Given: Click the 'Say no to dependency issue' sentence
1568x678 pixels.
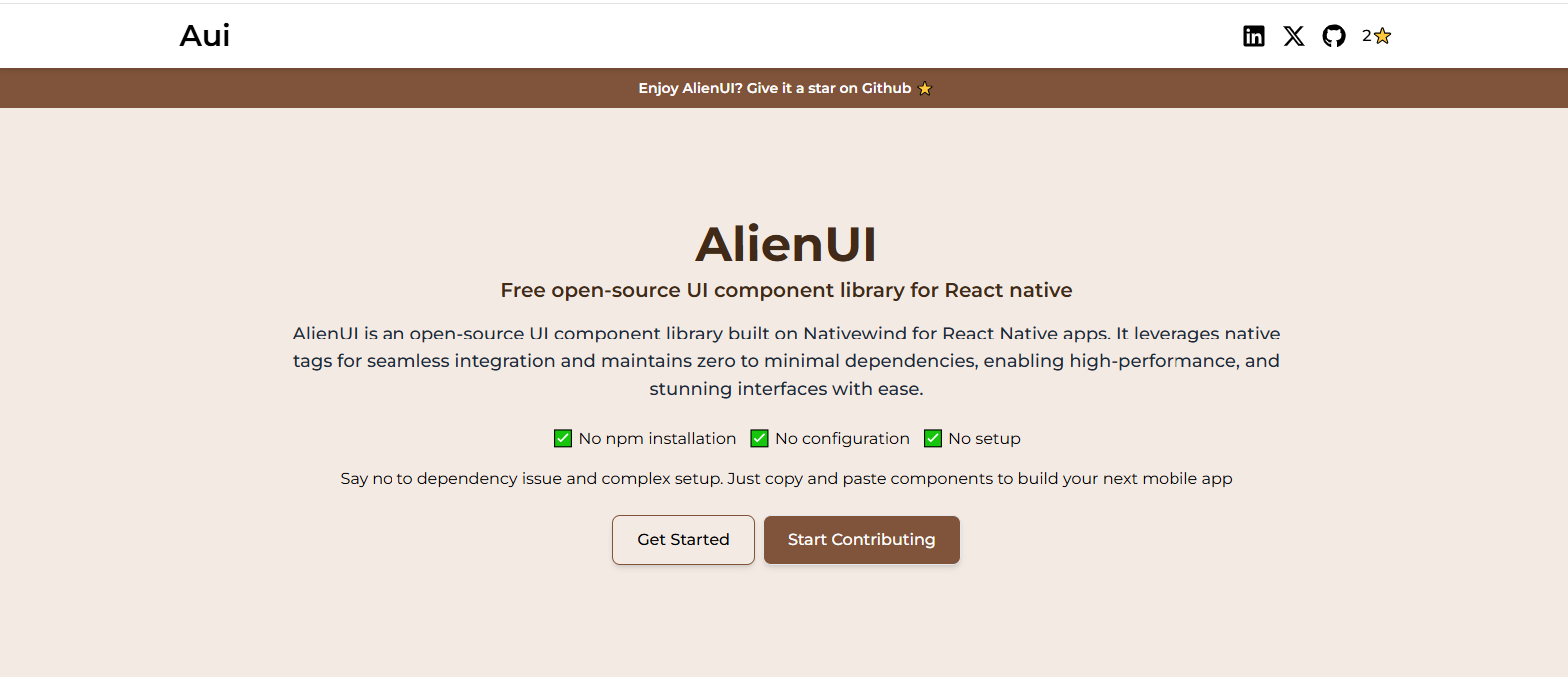Looking at the screenshot, I should (786, 479).
